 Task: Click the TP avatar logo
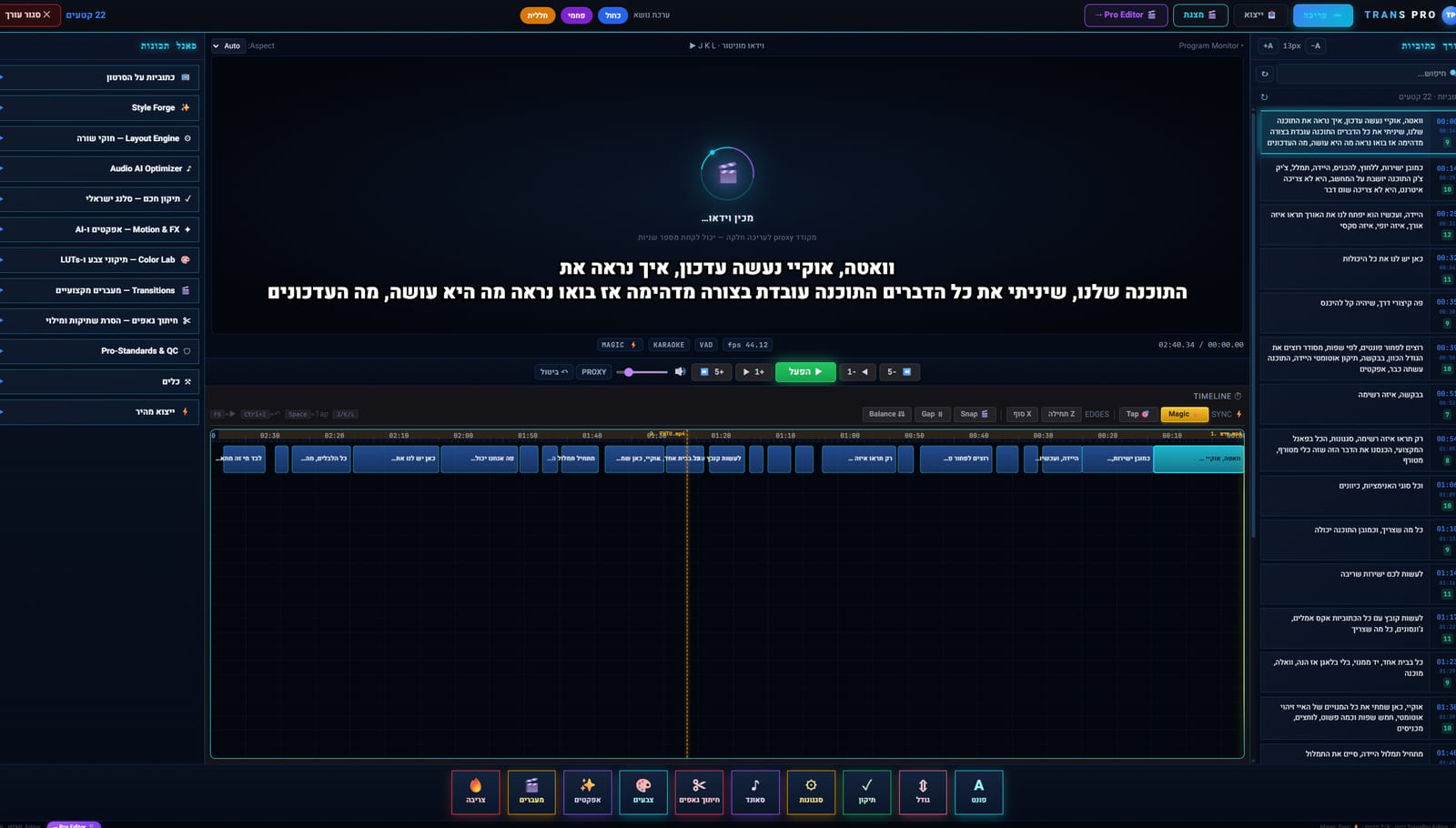pos(1450,15)
